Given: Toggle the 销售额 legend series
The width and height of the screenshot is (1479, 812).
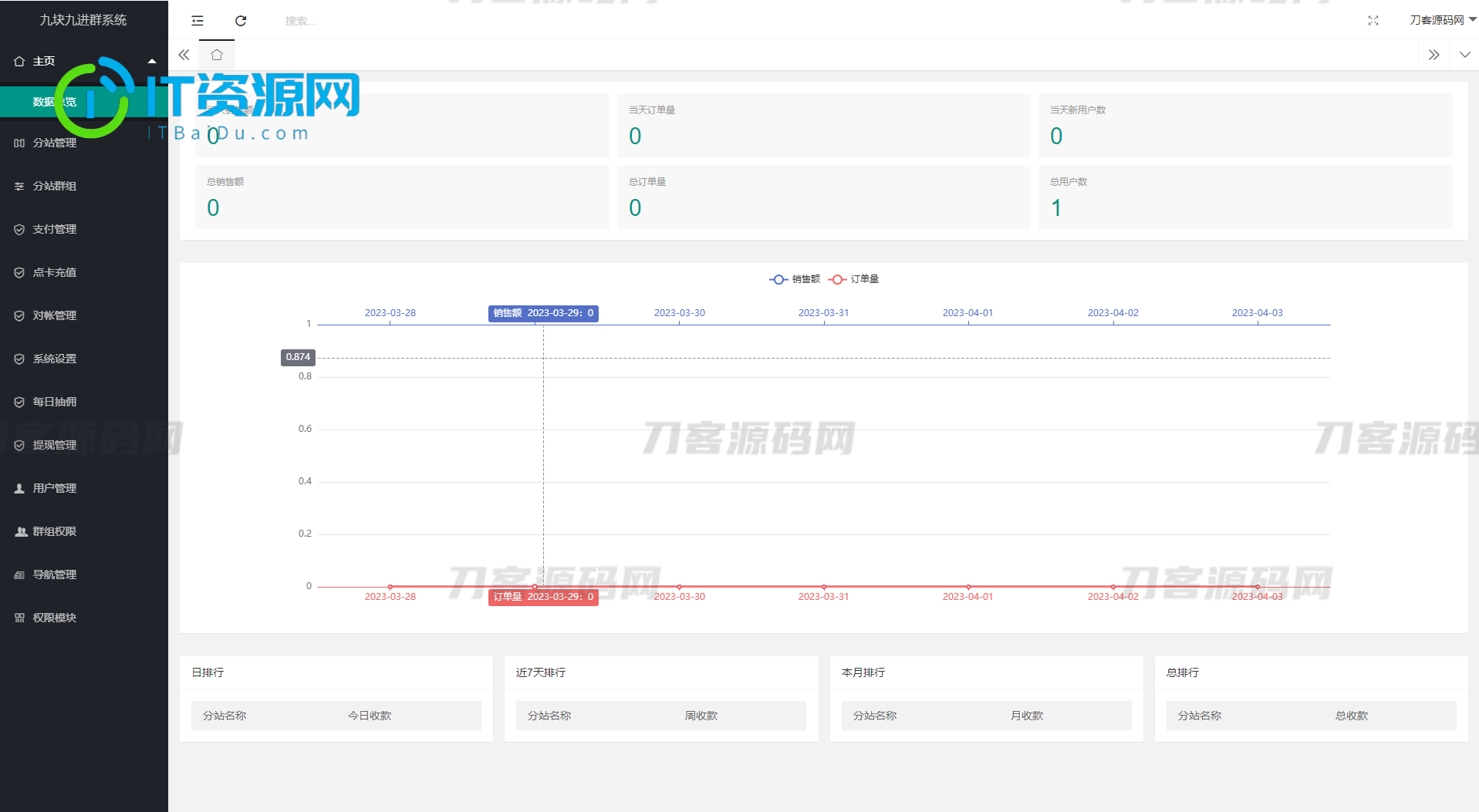Looking at the screenshot, I should (x=795, y=279).
